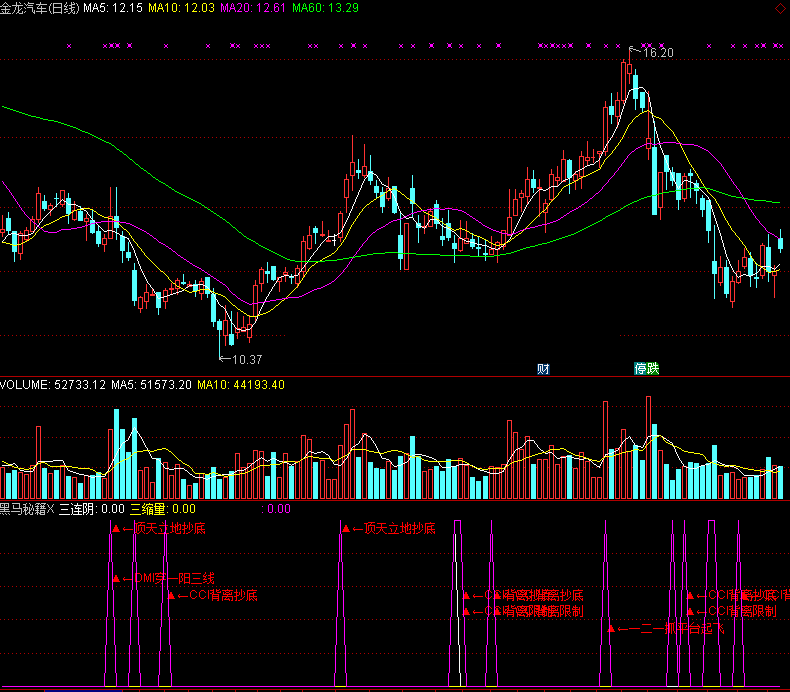This screenshot has width=790, height=692.
Task: Click the 金龙汽车(日线) chart title
Action: click(39, 8)
